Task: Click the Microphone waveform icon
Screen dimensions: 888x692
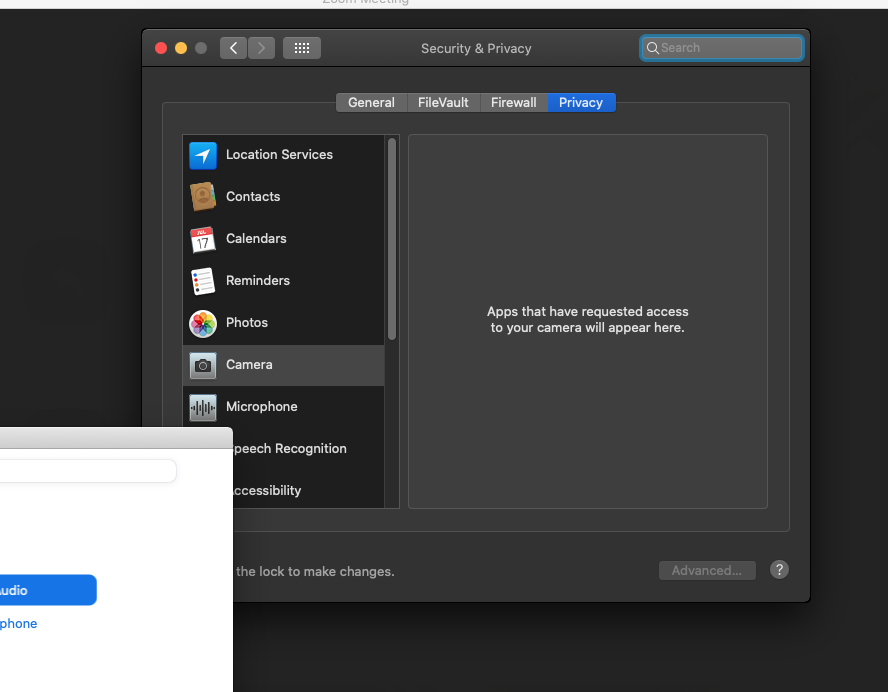Action: click(203, 407)
